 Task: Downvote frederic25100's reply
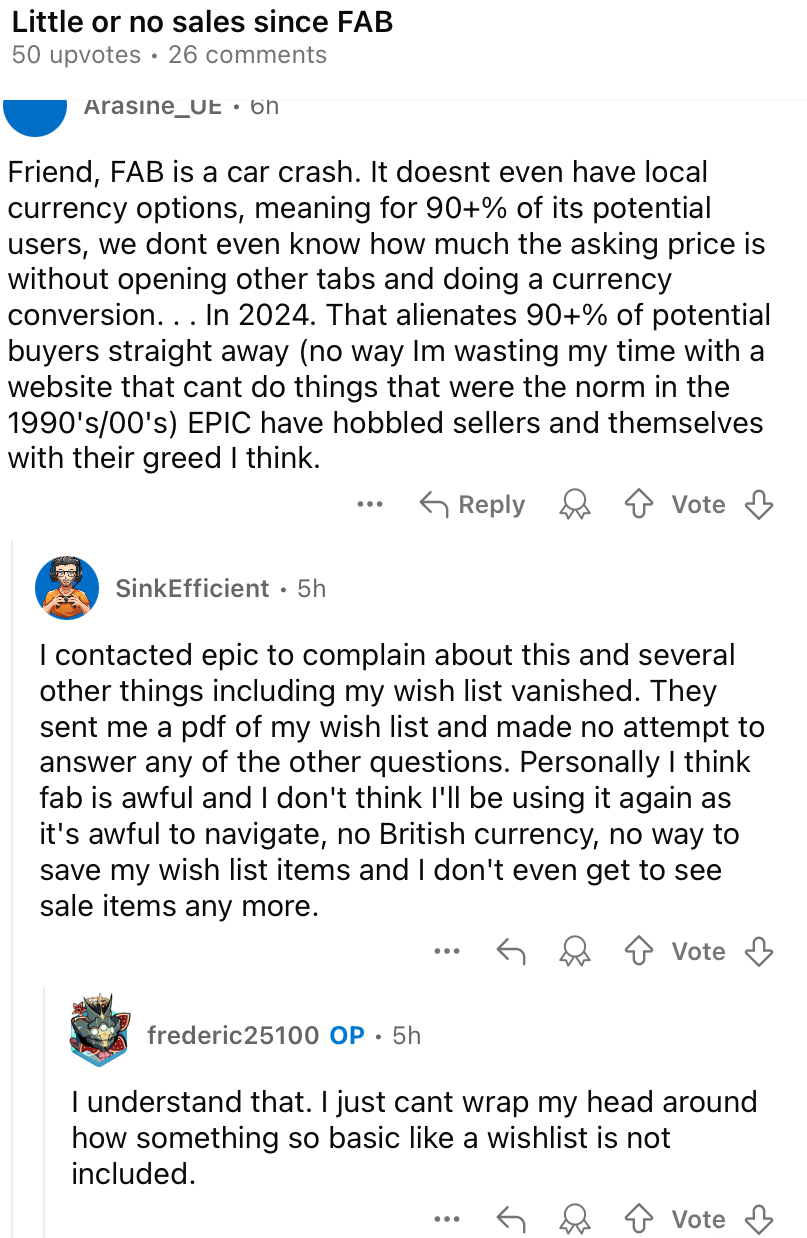(759, 1219)
